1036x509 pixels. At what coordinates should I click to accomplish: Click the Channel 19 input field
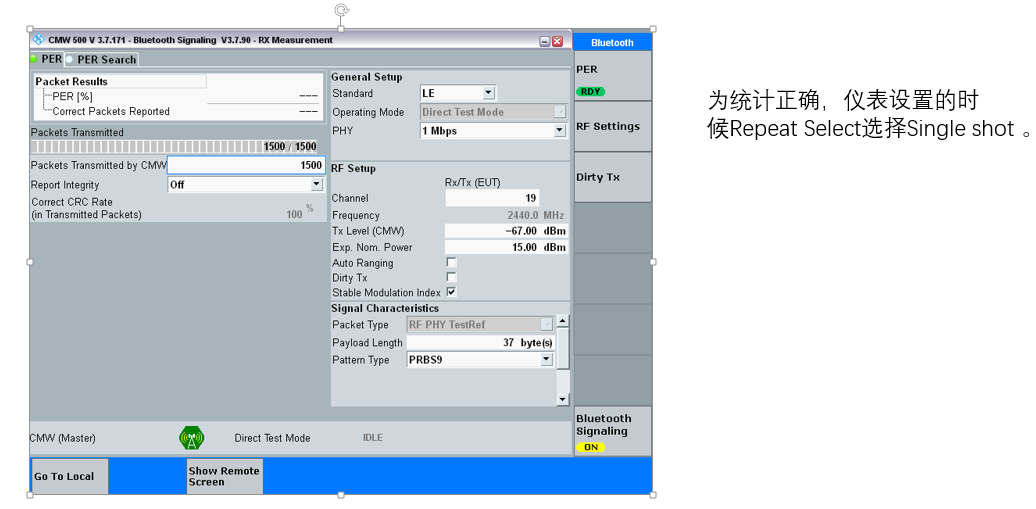point(492,198)
